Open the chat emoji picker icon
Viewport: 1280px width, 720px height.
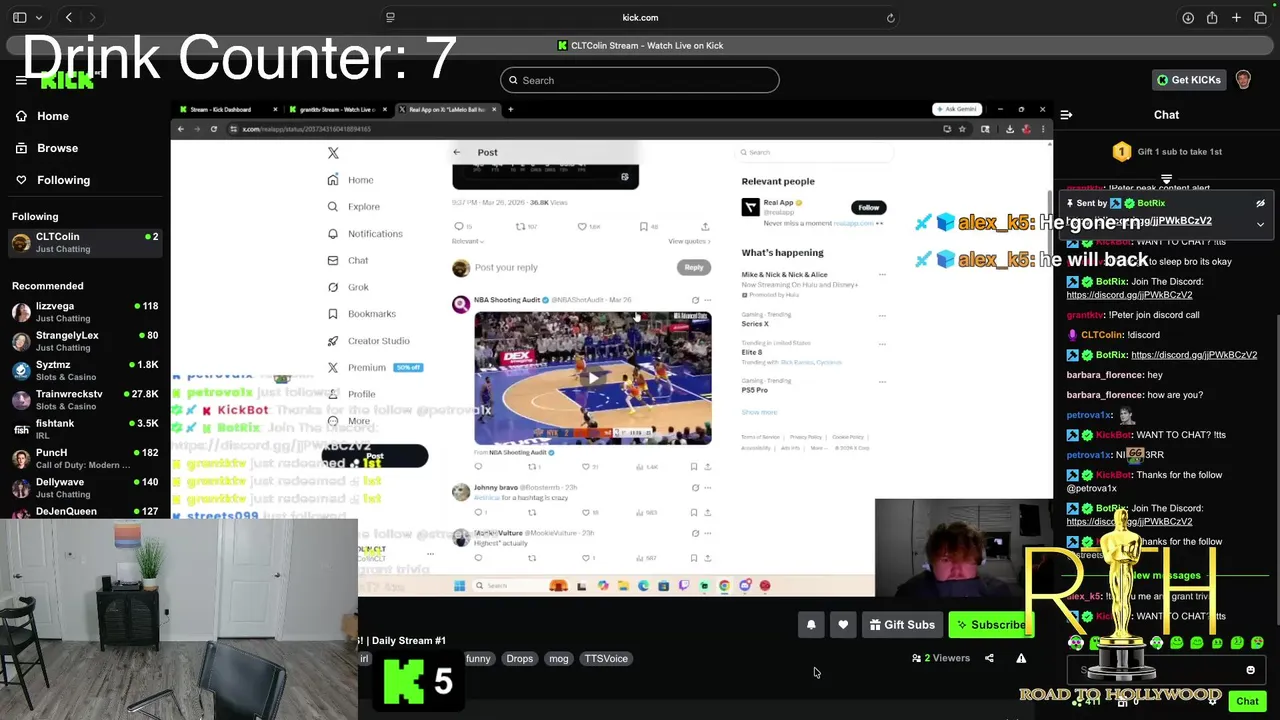[1250, 671]
